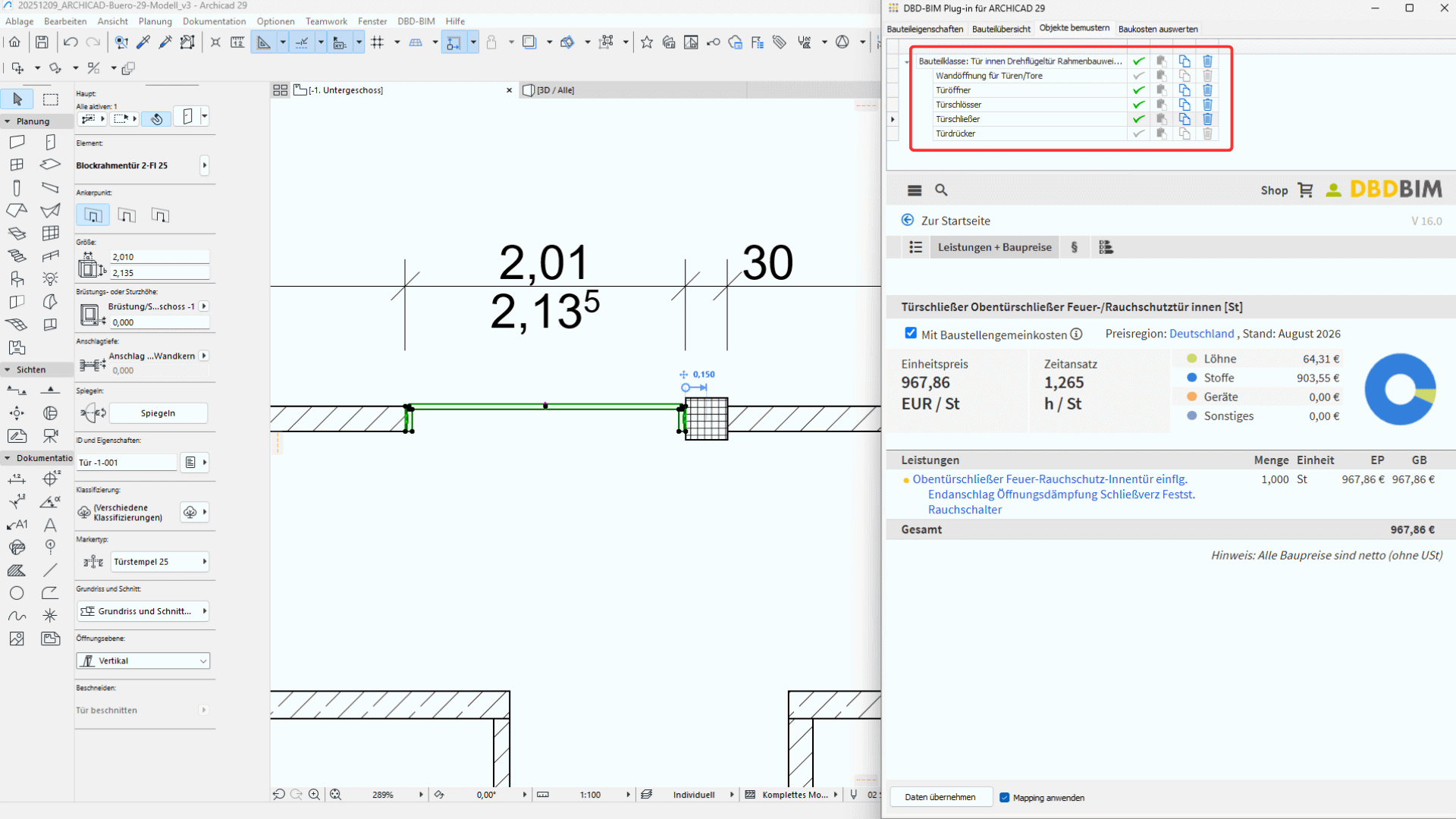Select the Arrow selection tool

point(17,99)
